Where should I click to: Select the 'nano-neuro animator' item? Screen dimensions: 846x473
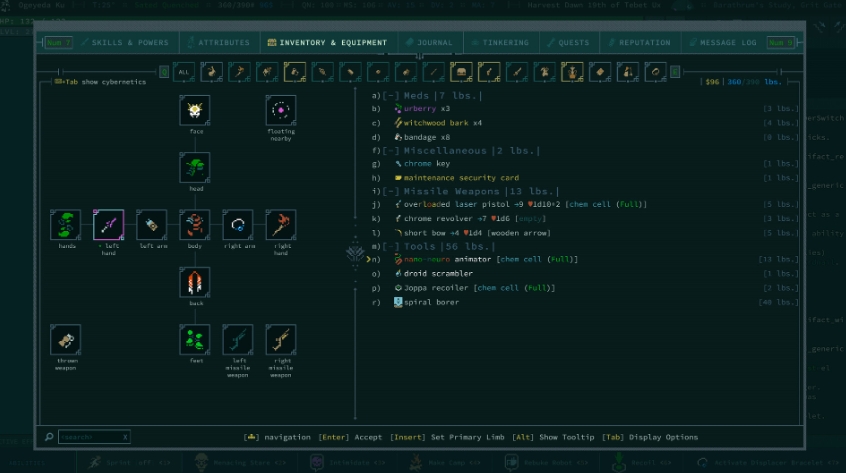coord(585,259)
